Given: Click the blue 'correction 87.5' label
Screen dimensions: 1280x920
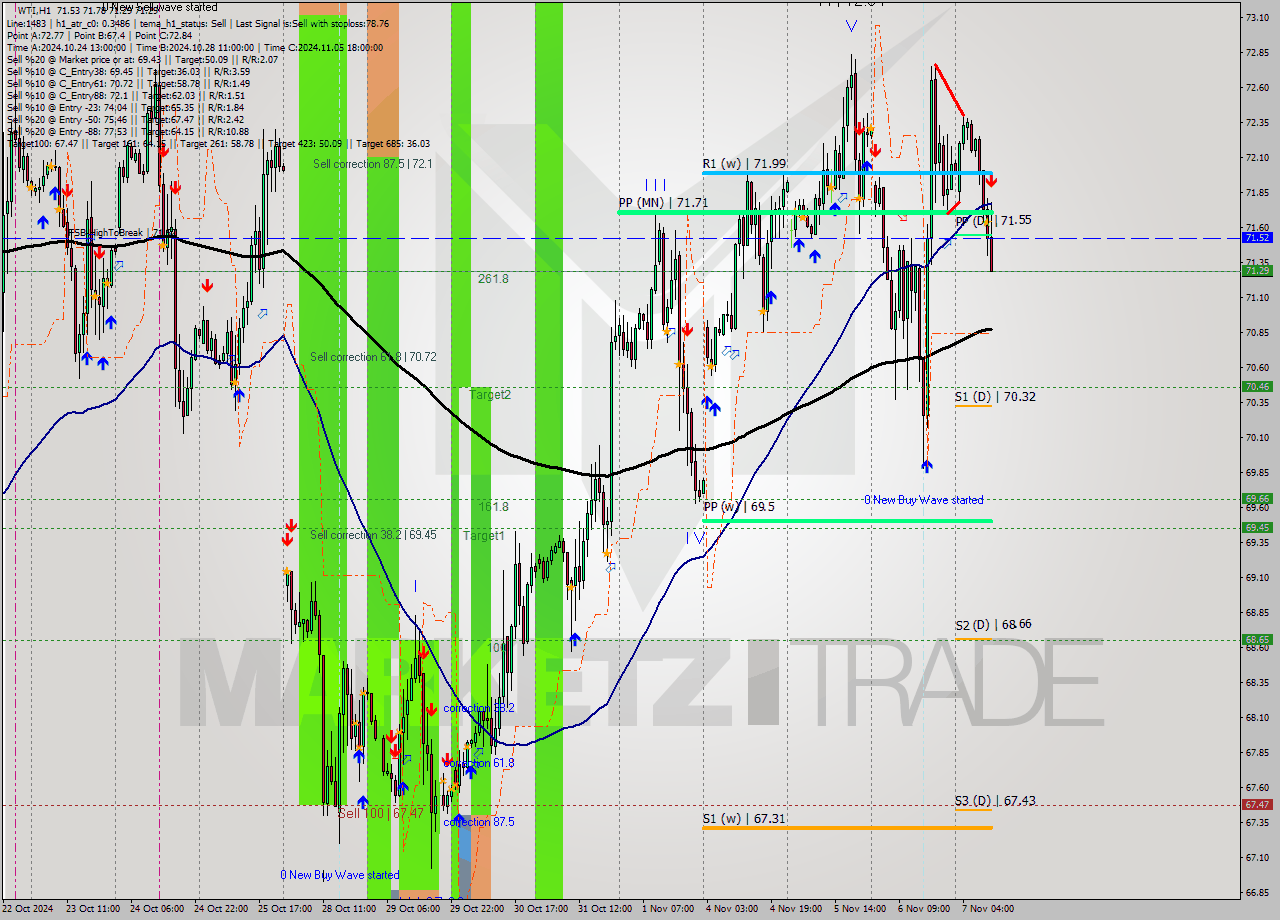Looking at the screenshot, I should (478, 822).
